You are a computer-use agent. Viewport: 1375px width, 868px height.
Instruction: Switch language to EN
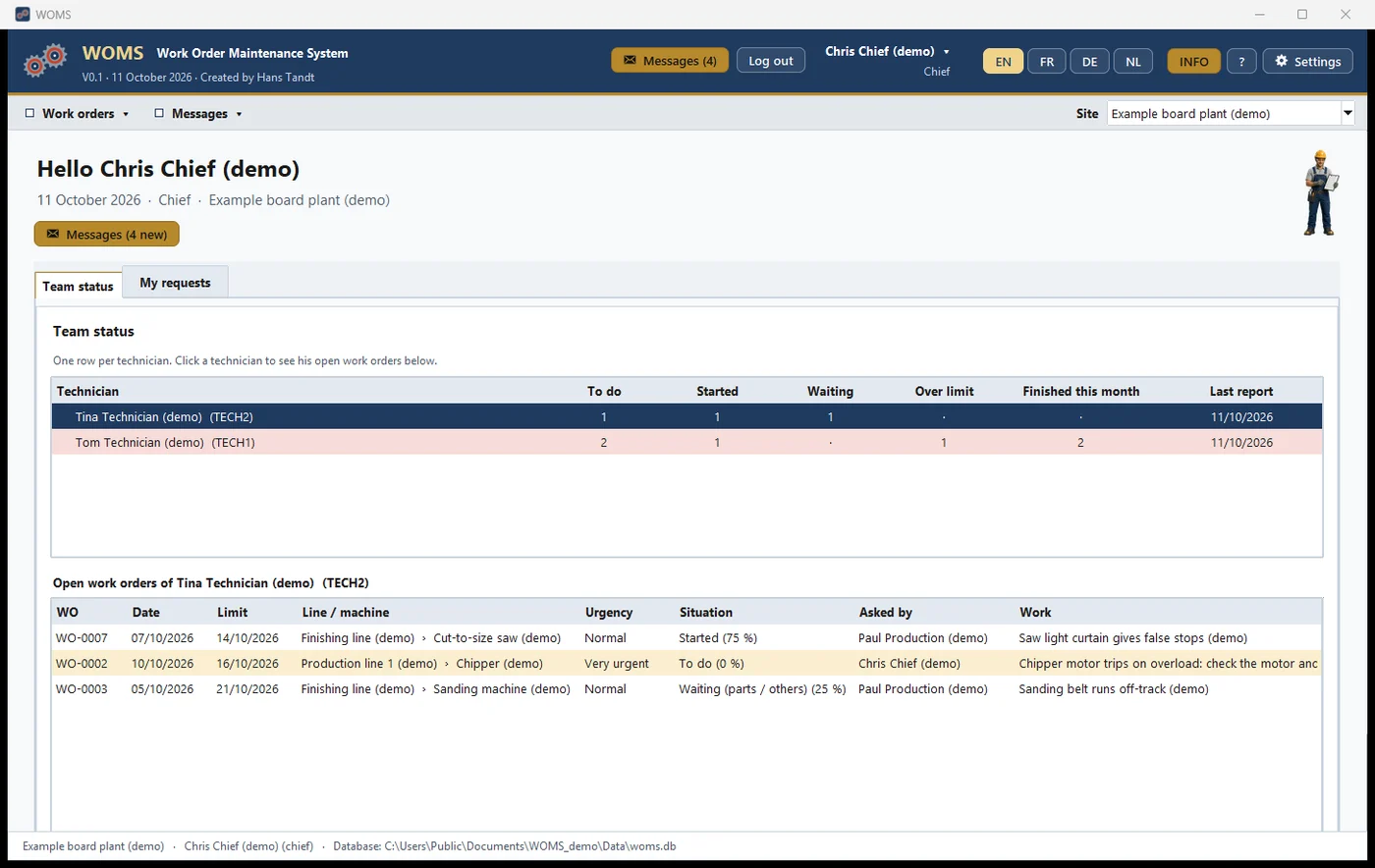coord(1003,61)
